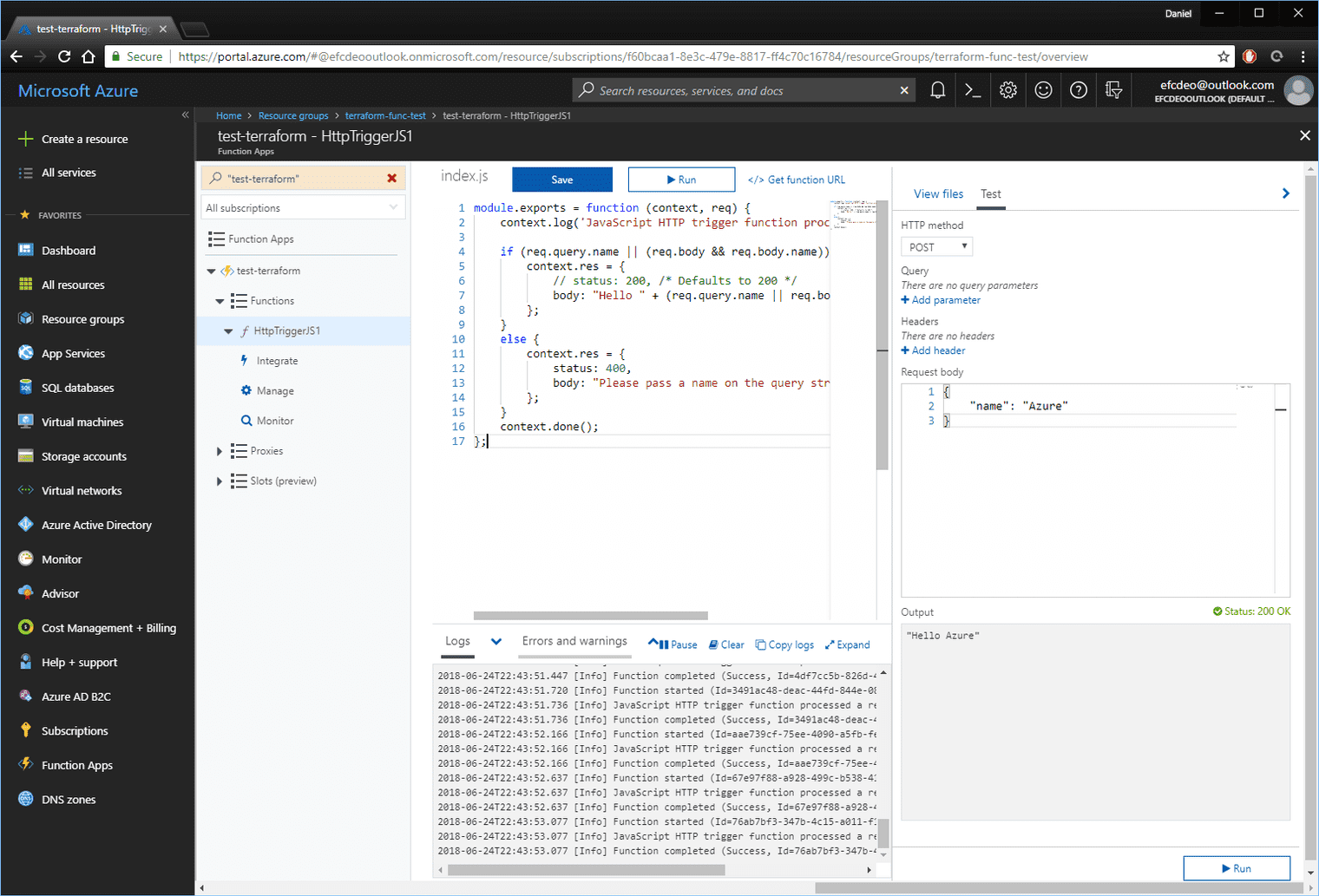Clear the test-terraform search filter
Viewport: 1319px width, 896px height.
(391, 179)
